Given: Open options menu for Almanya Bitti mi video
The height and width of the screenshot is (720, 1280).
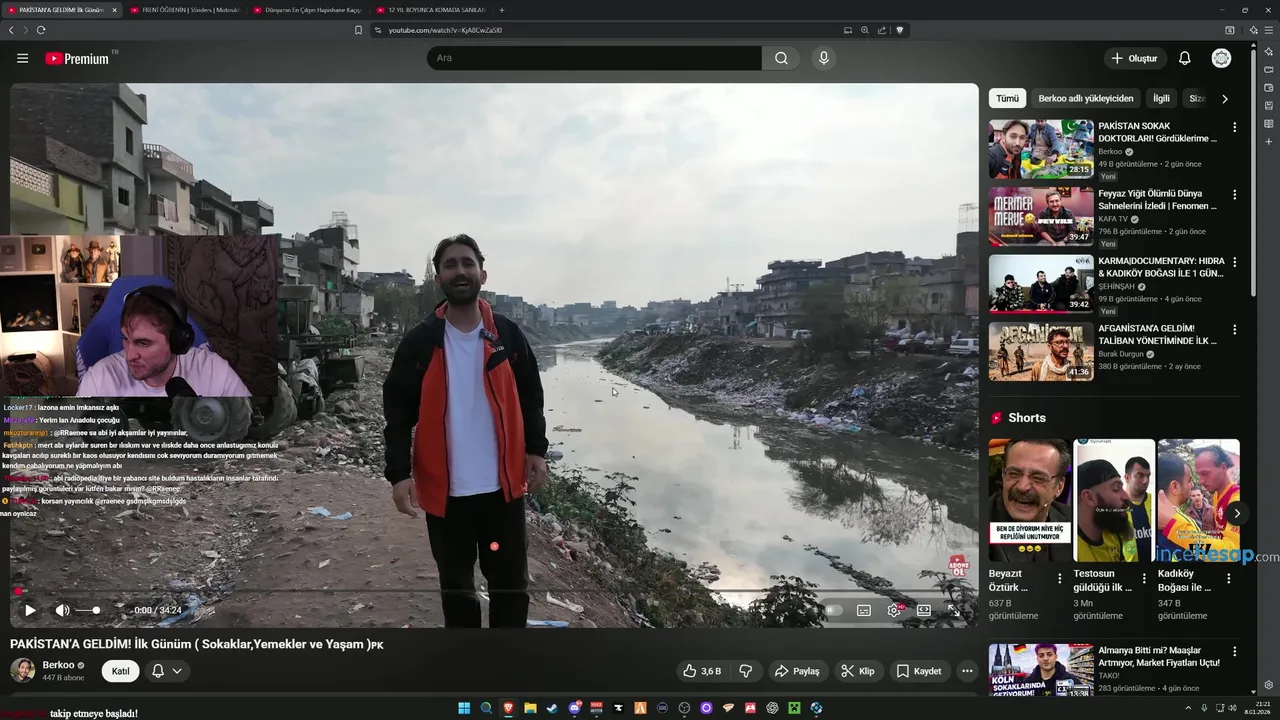Looking at the screenshot, I should tap(1234, 651).
